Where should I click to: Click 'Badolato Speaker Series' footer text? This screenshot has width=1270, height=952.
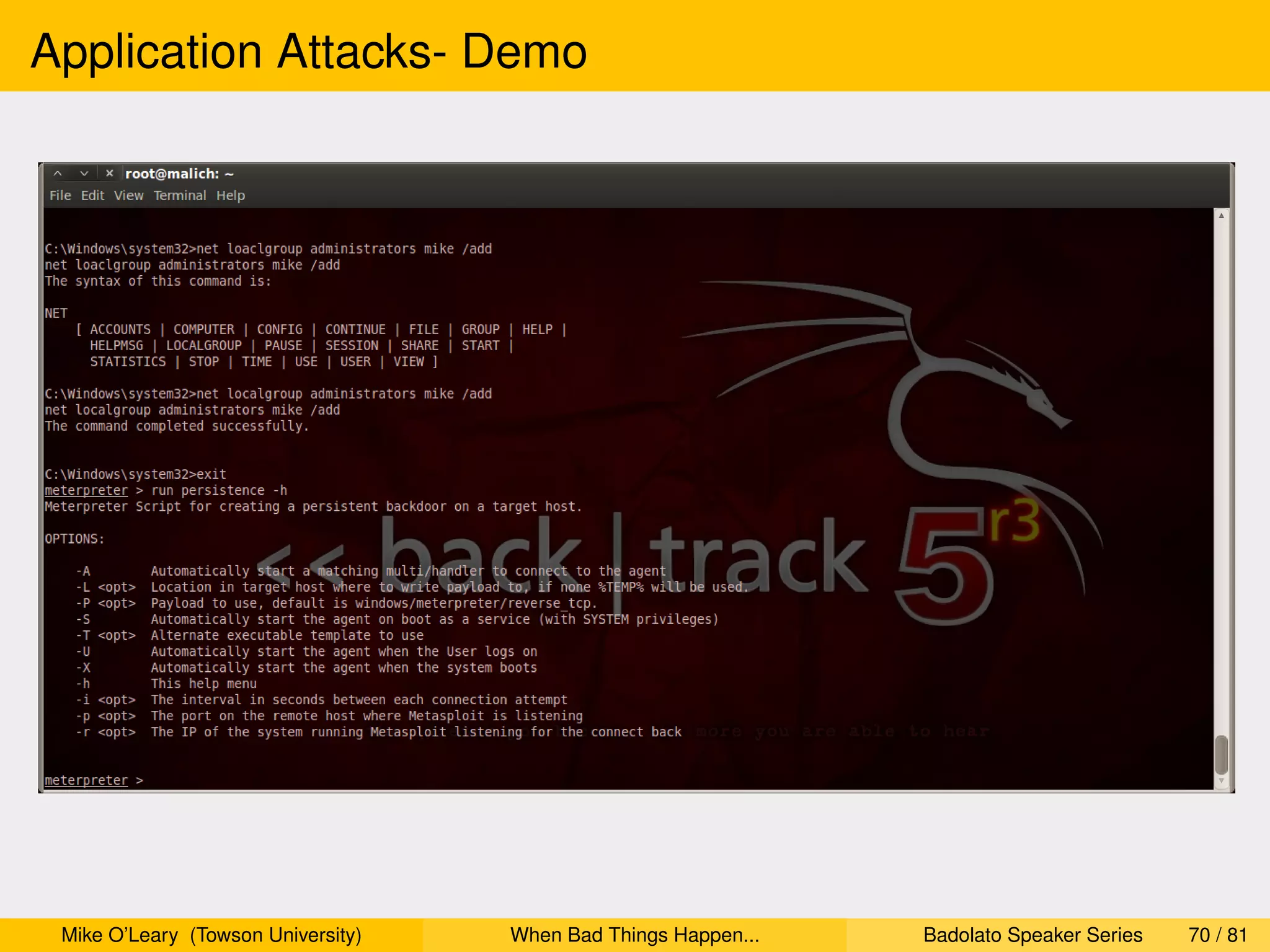click(1032, 935)
